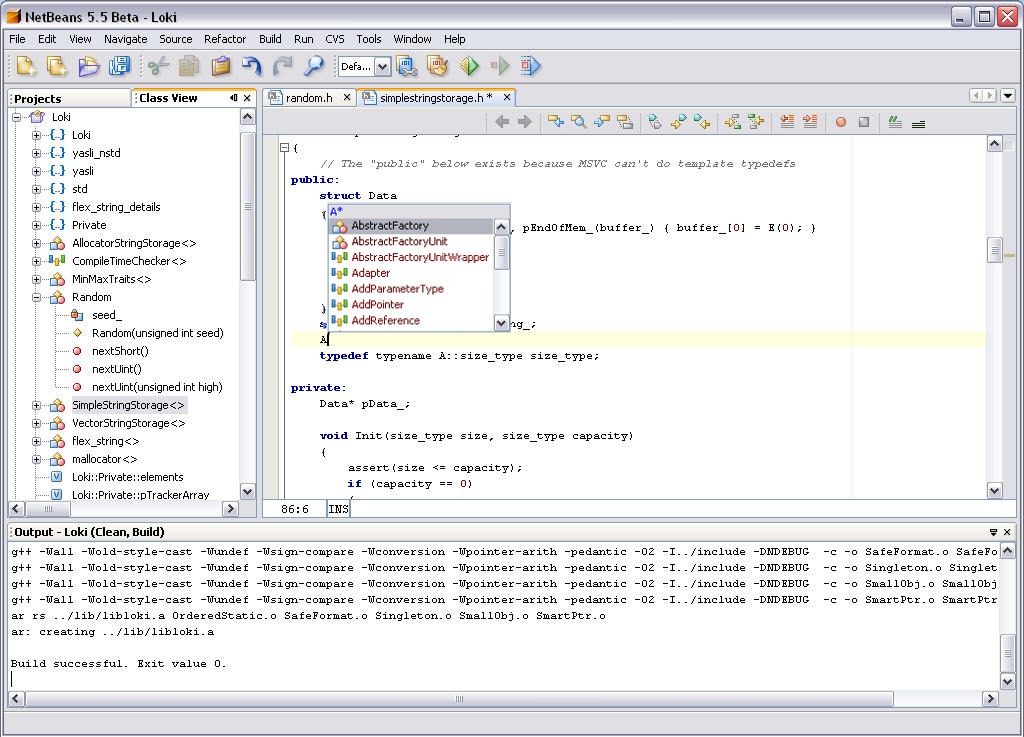The height and width of the screenshot is (737, 1024).
Task: Click the Cut scissors icon
Action: click(158, 67)
